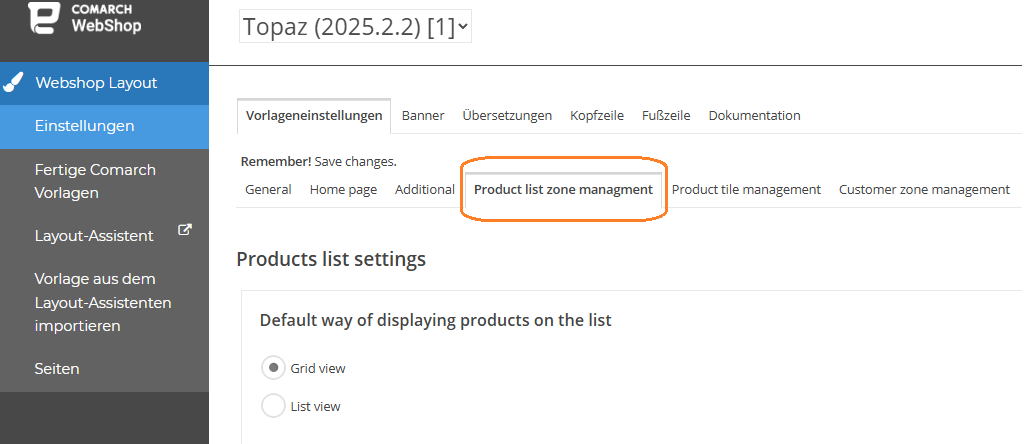Screen dimensions: 1031x444
Task: Switch to the Banner tab
Action: tap(423, 116)
